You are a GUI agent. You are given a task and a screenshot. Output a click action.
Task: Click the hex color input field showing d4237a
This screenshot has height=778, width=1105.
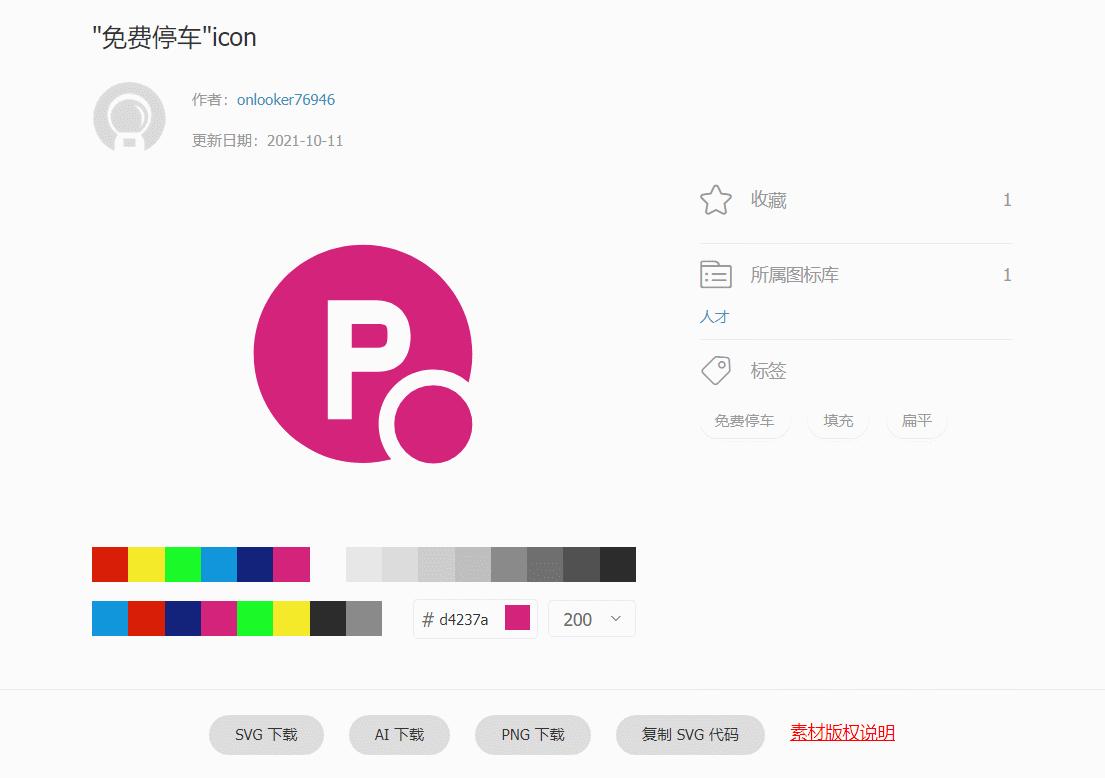click(x=460, y=618)
